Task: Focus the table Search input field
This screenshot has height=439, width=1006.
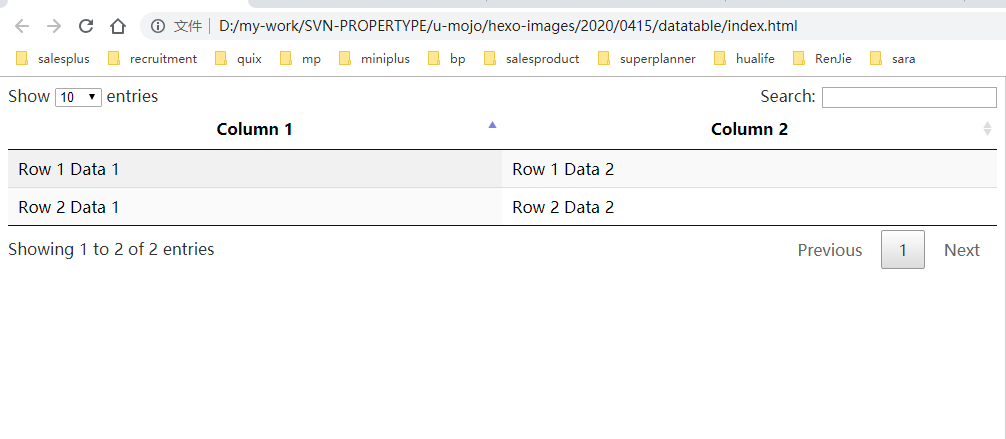Action: click(909, 97)
